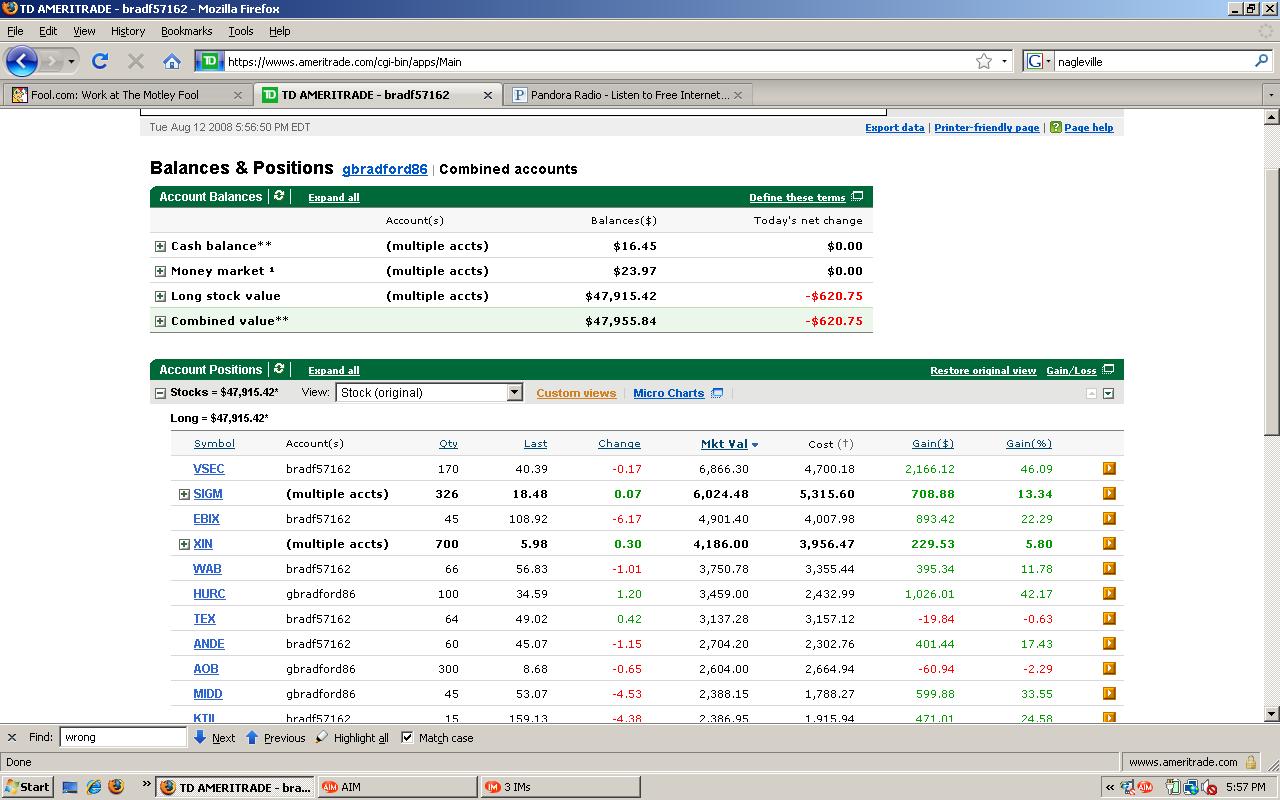1280x800 pixels.
Task: Click in the Find text field
Action: (123, 737)
